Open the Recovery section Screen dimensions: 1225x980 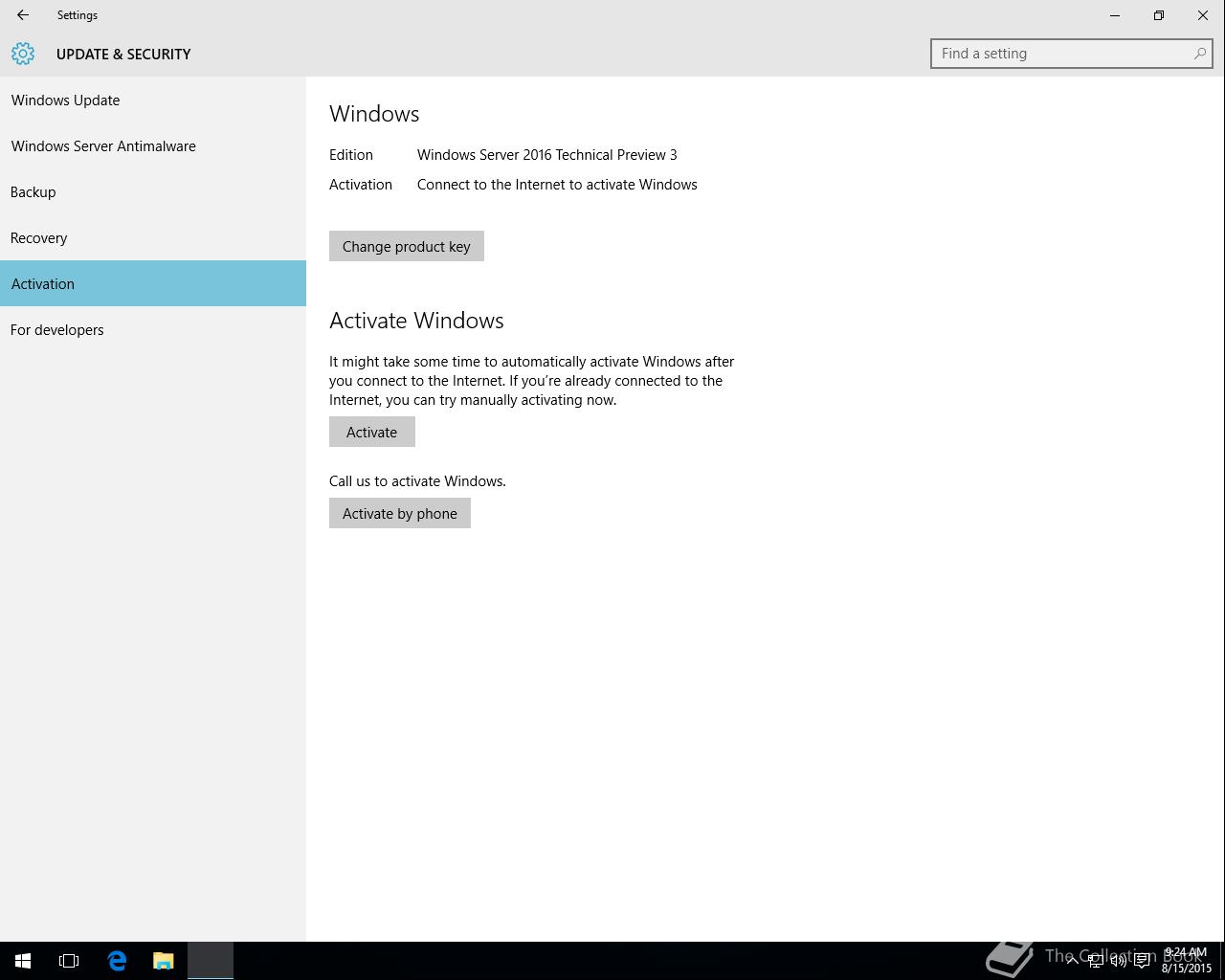pos(153,237)
